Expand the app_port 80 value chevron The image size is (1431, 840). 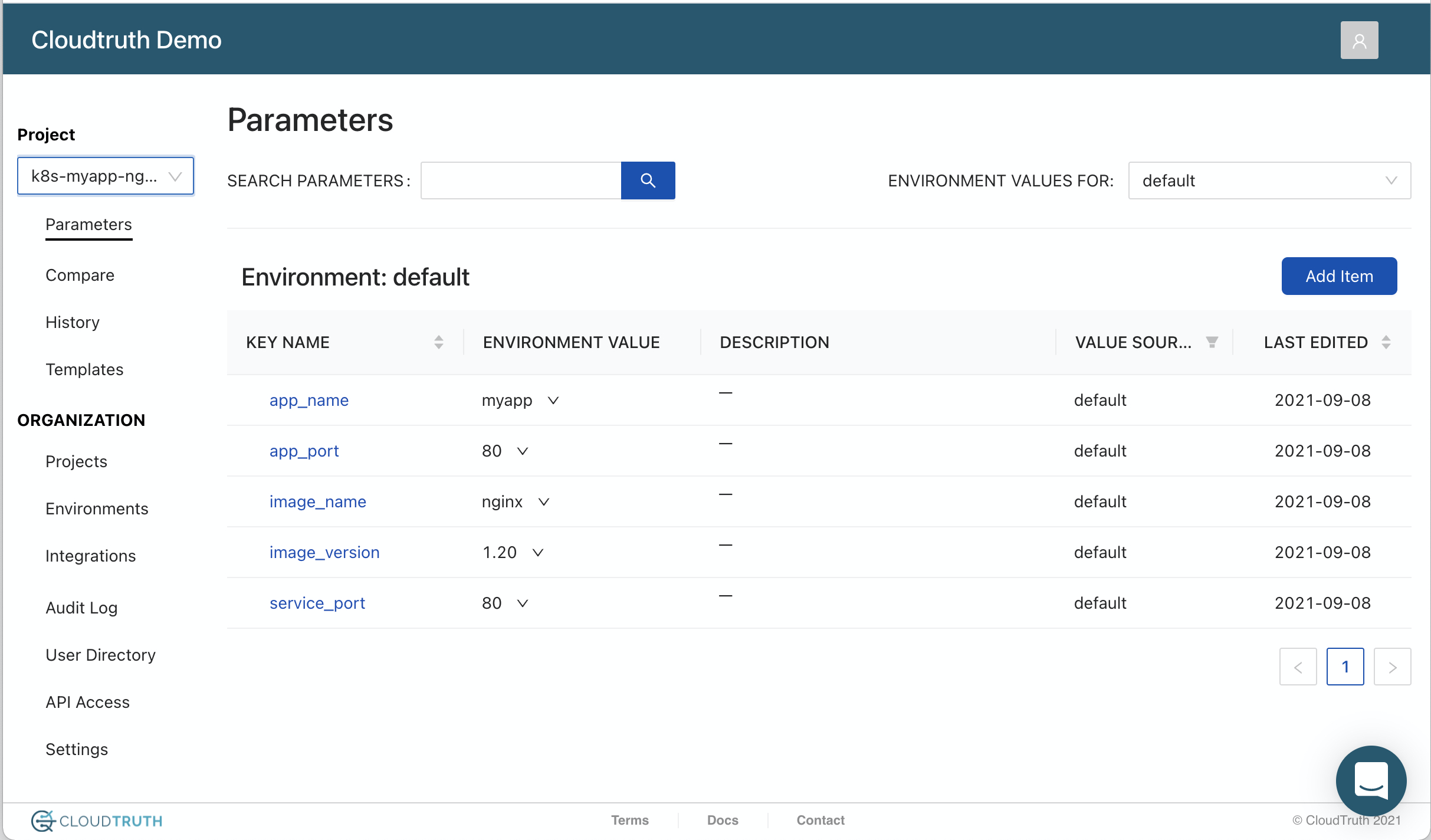(x=523, y=451)
